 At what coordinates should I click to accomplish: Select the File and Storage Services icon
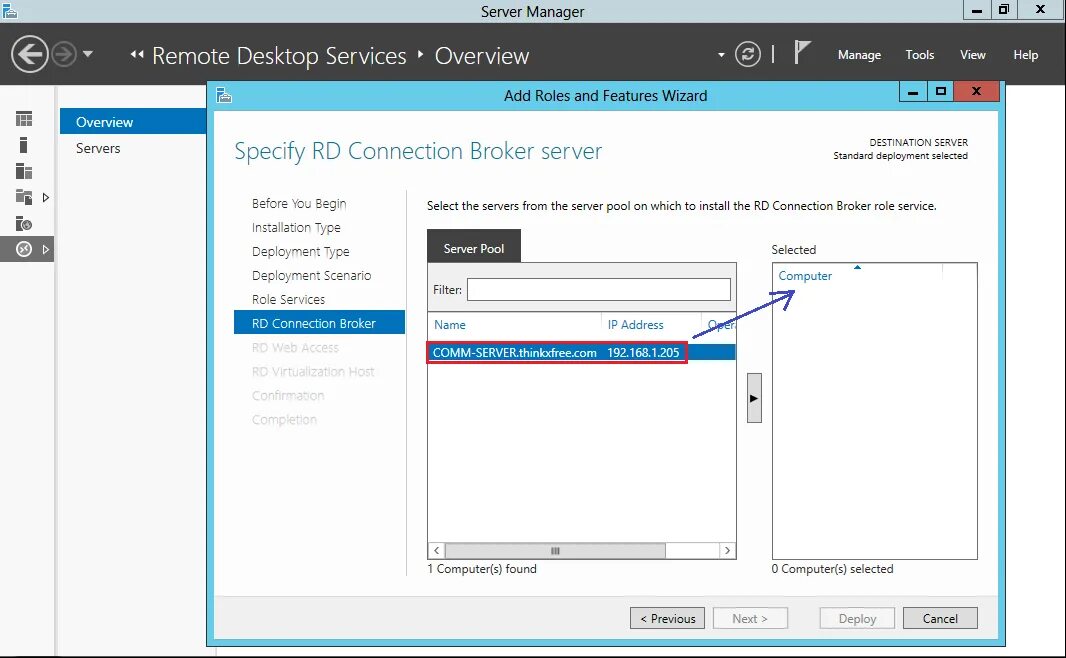pyautogui.click(x=24, y=197)
